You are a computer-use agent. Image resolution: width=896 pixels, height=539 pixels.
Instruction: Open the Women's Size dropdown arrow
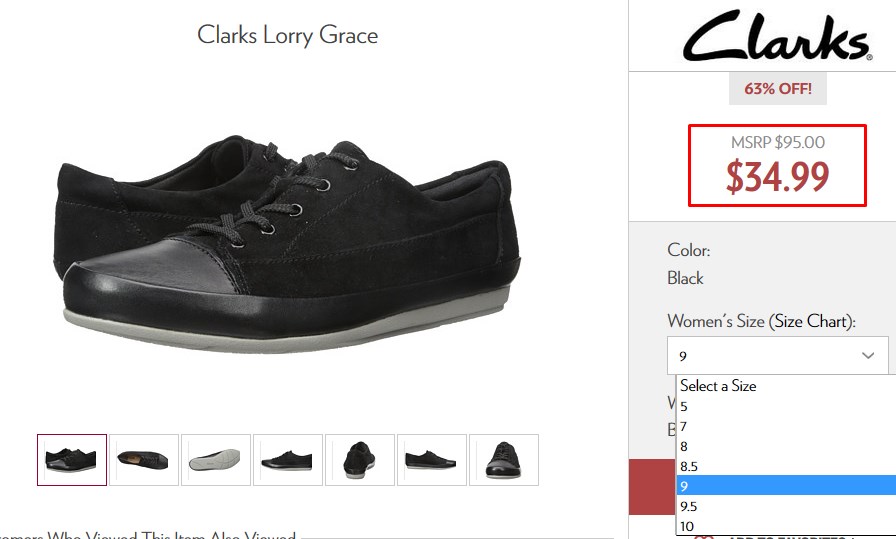(x=867, y=356)
